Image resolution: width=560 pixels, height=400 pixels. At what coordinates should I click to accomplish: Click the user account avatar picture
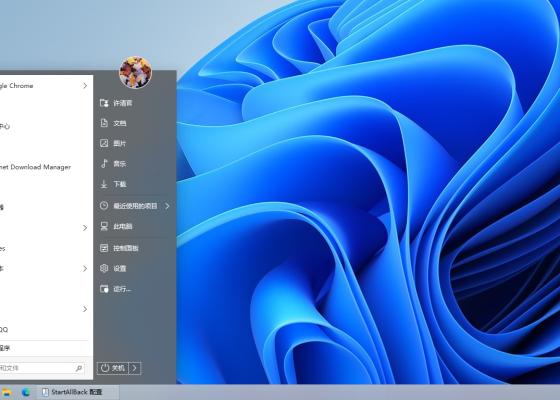click(x=135, y=72)
